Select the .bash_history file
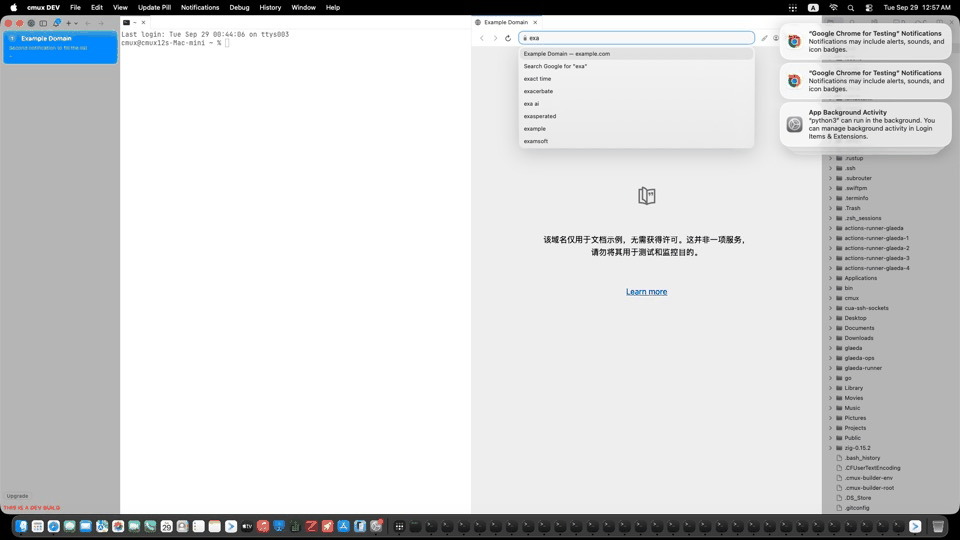Viewport: 960px width, 540px height. [x=891, y=458]
